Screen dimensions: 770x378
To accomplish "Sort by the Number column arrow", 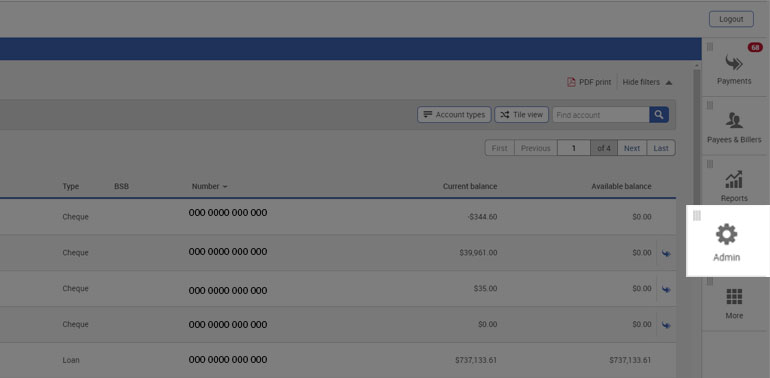I will coord(225,187).
